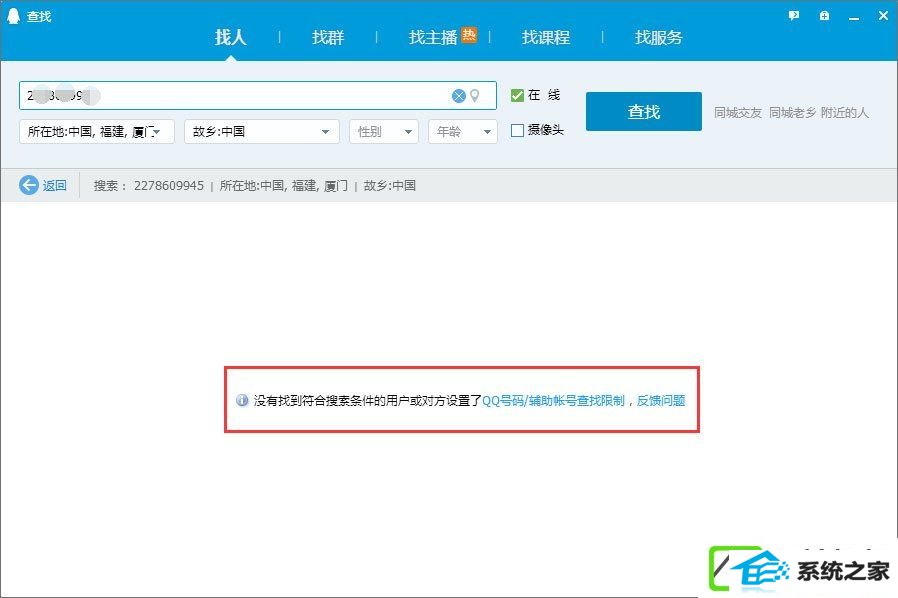Click the info icon beside no-results message
This screenshot has width=898, height=598.
(x=242, y=400)
